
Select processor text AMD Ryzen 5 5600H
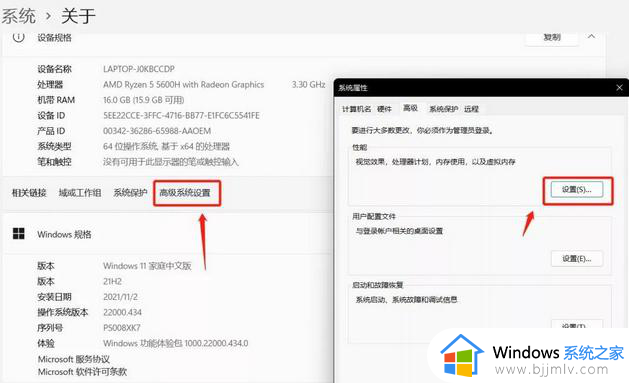tap(183, 85)
